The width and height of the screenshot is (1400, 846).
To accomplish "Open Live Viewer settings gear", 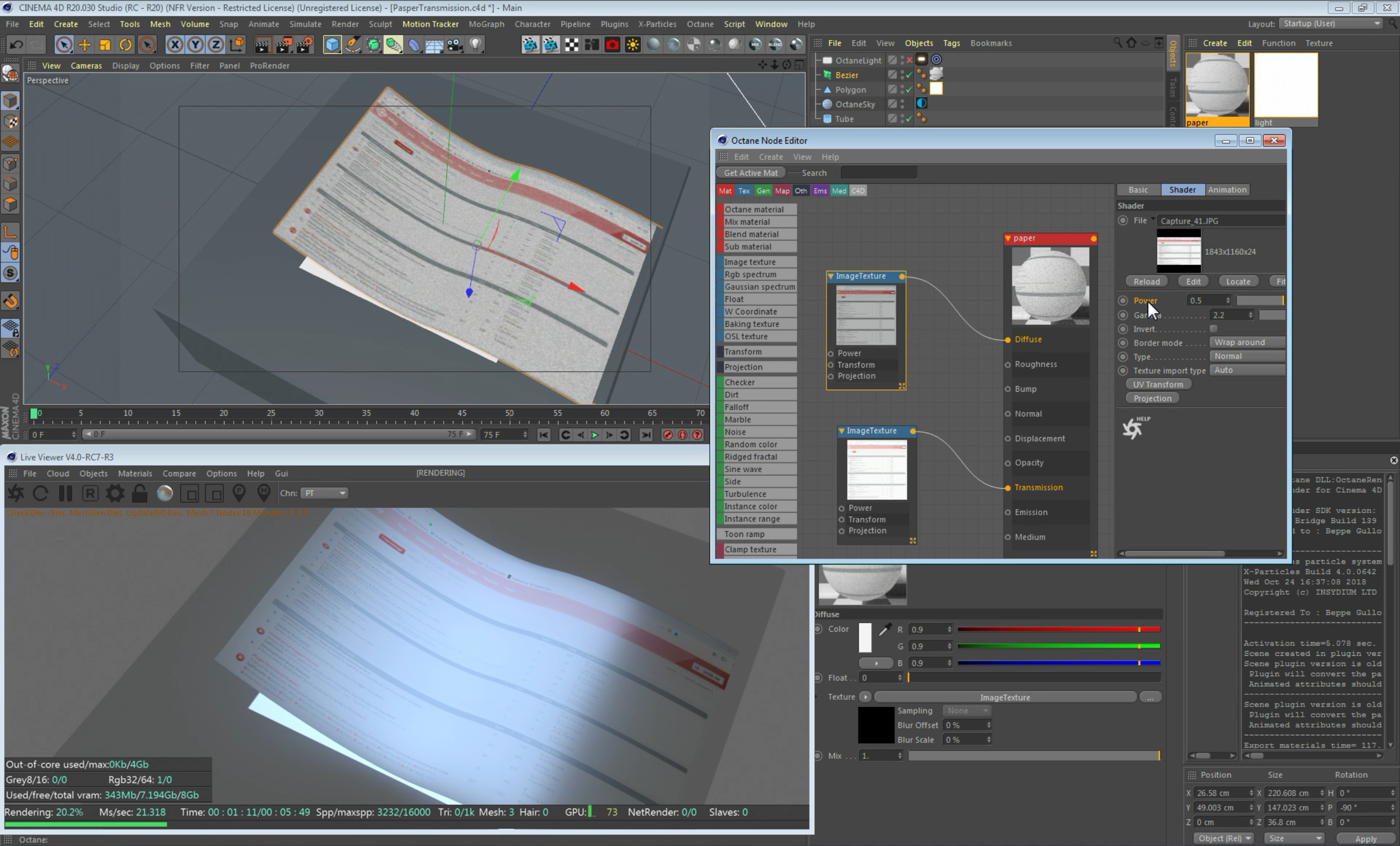I will click(x=115, y=493).
